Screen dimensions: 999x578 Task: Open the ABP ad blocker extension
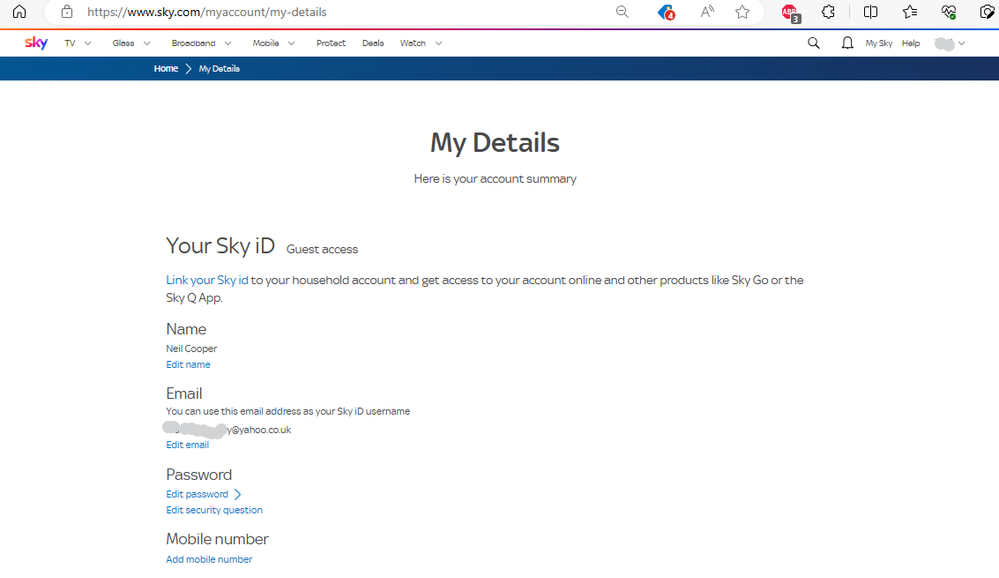(791, 13)
